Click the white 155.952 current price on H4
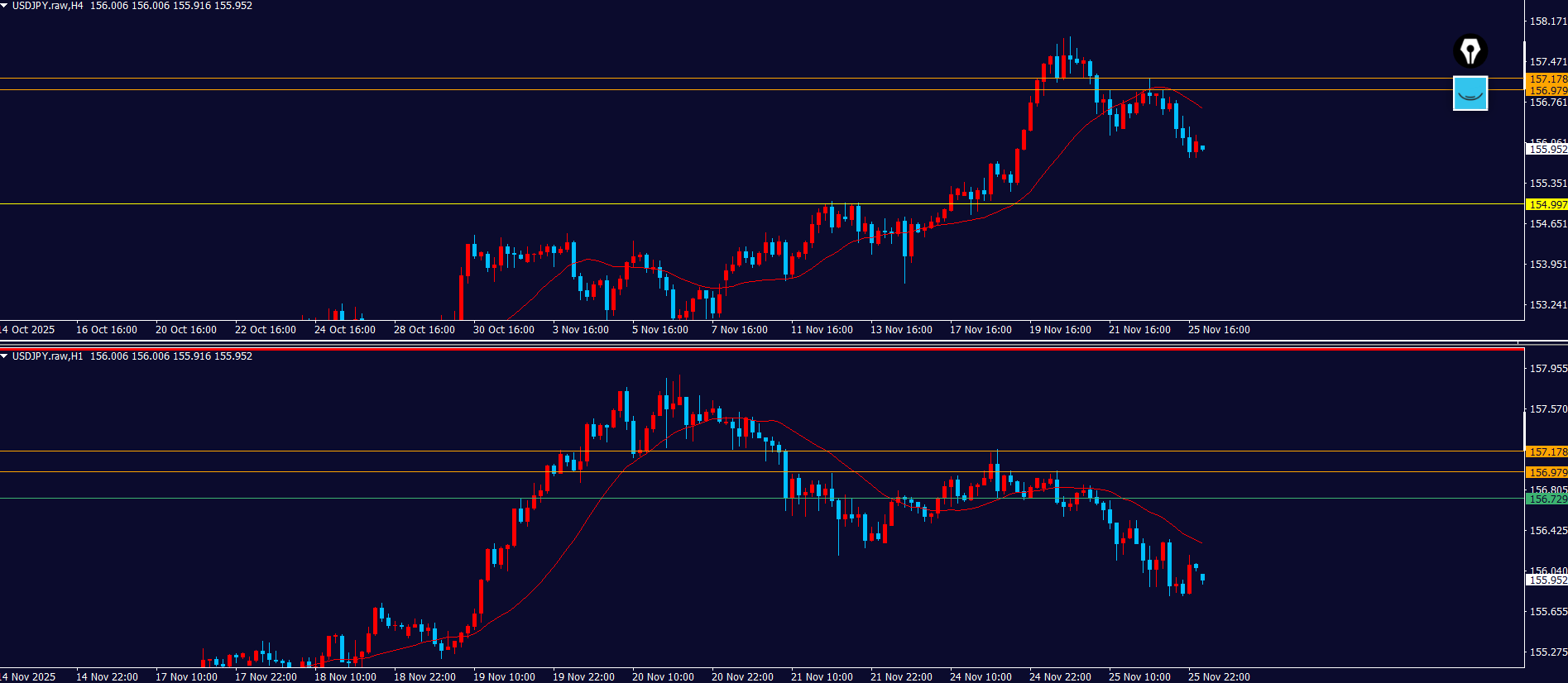Viewport: 1568px width, 683px height. coord(1546,150)
